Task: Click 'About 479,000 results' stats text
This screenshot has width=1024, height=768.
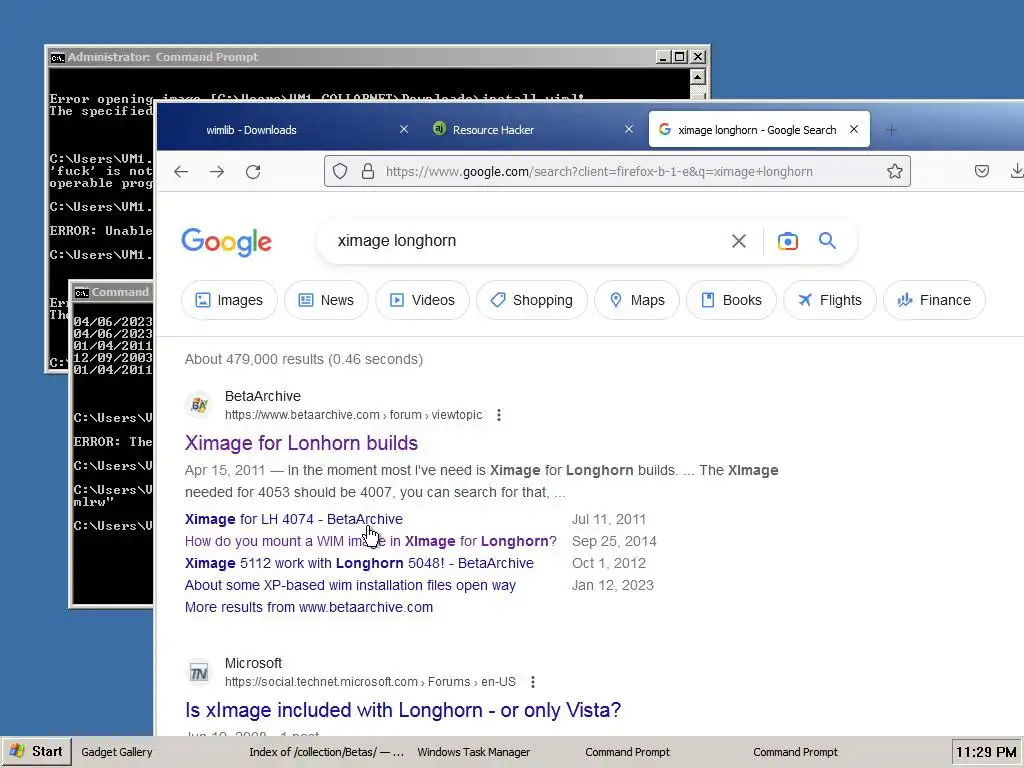Action: (304, 359)
